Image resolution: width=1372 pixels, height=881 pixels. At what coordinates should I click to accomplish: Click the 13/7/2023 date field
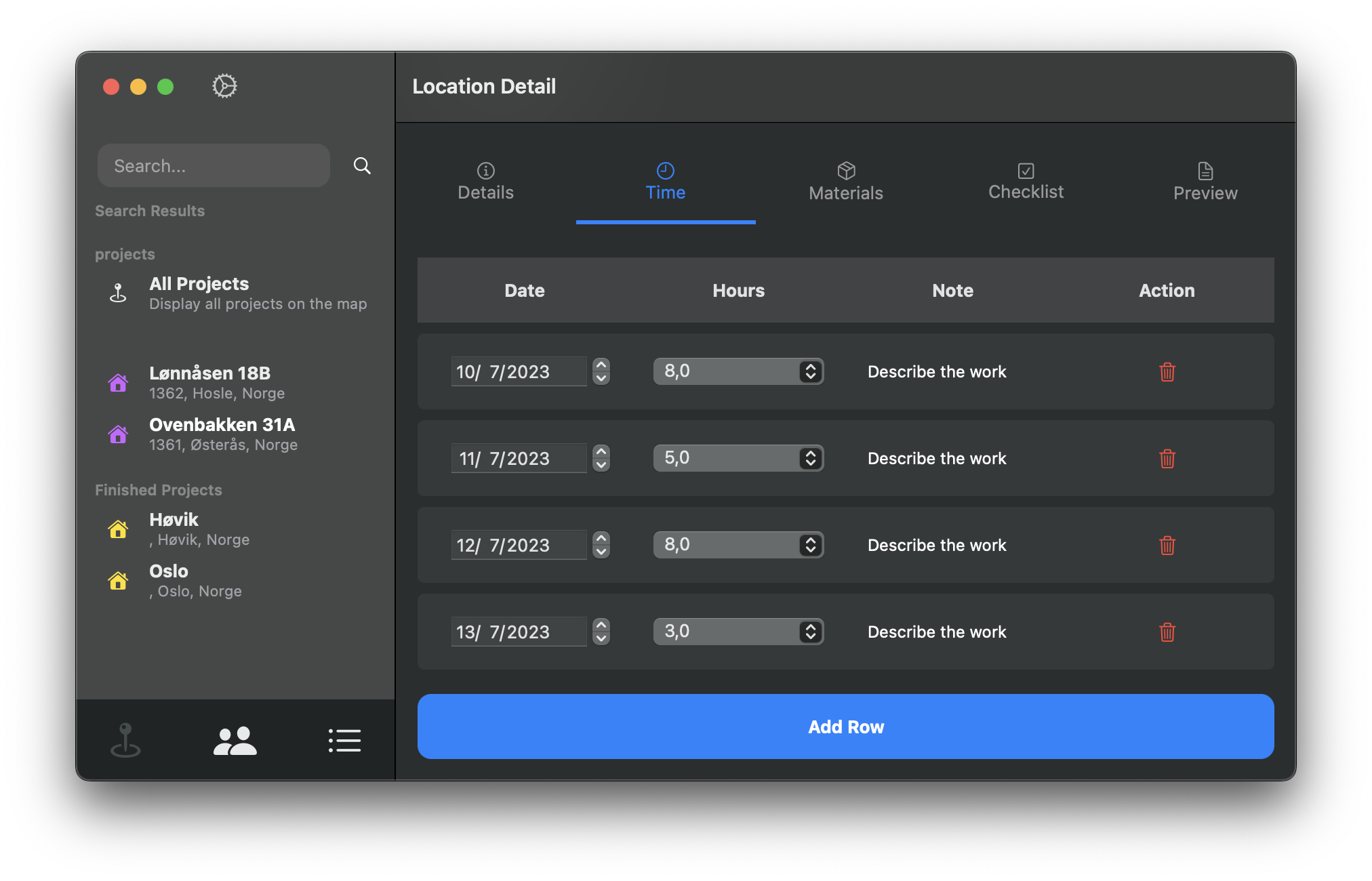(x=519, y=632)
